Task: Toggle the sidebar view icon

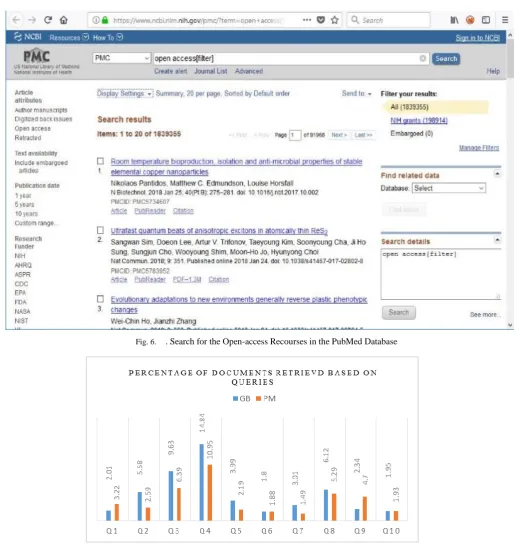Action: [x=486, y=20]
